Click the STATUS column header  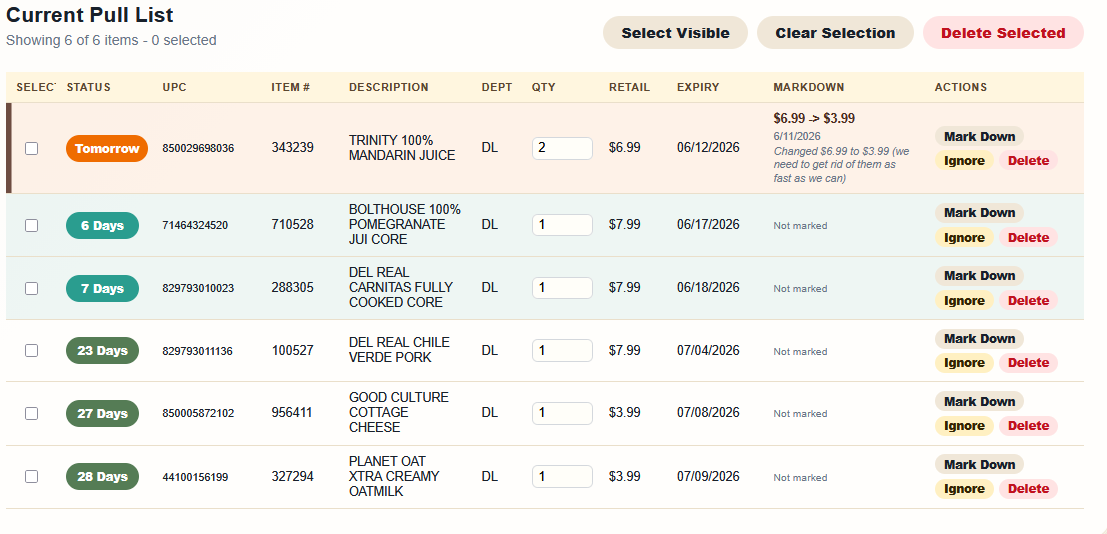coord(88,88)
